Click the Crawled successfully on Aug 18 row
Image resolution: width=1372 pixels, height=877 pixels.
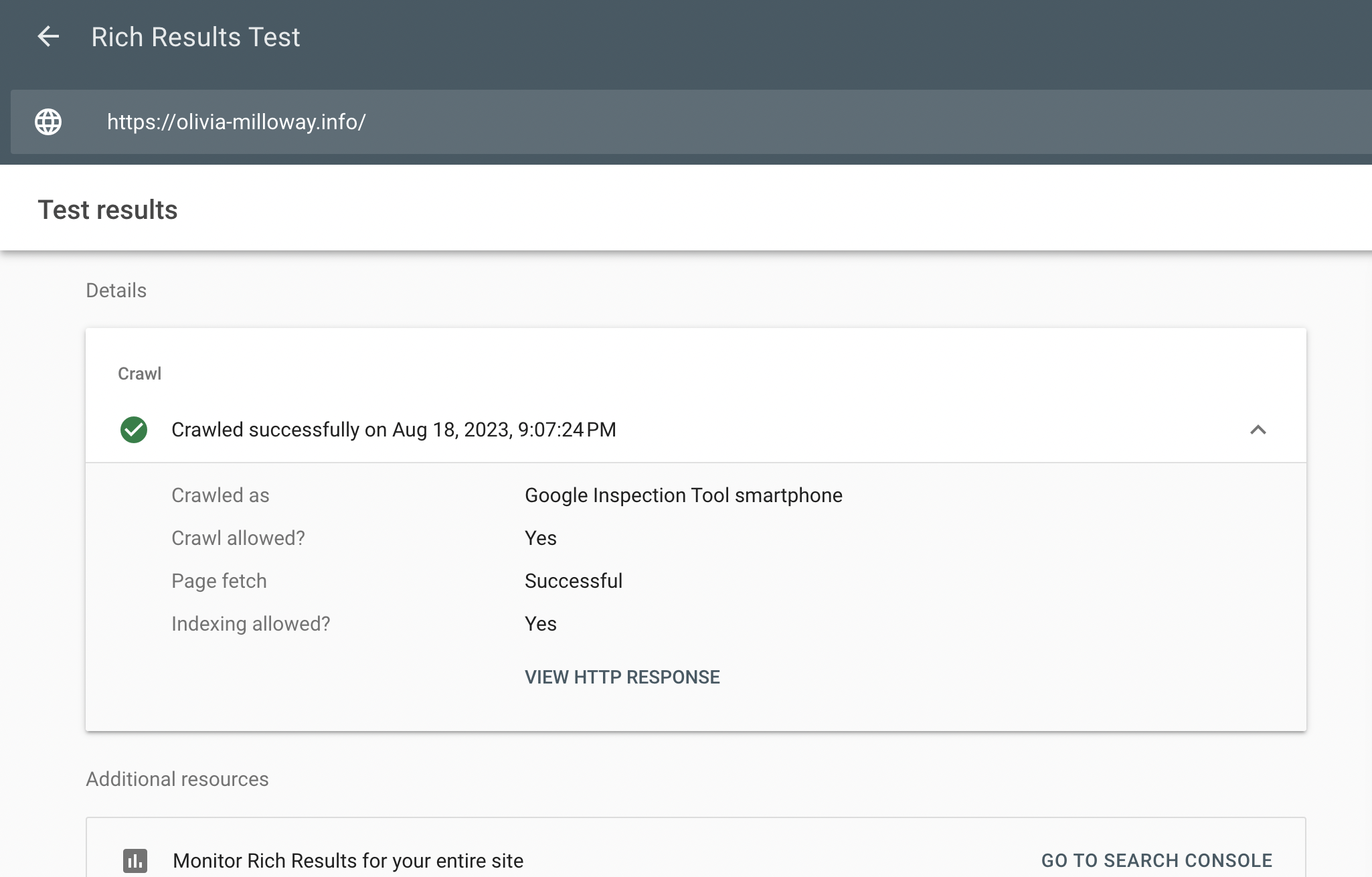point(696,430)
